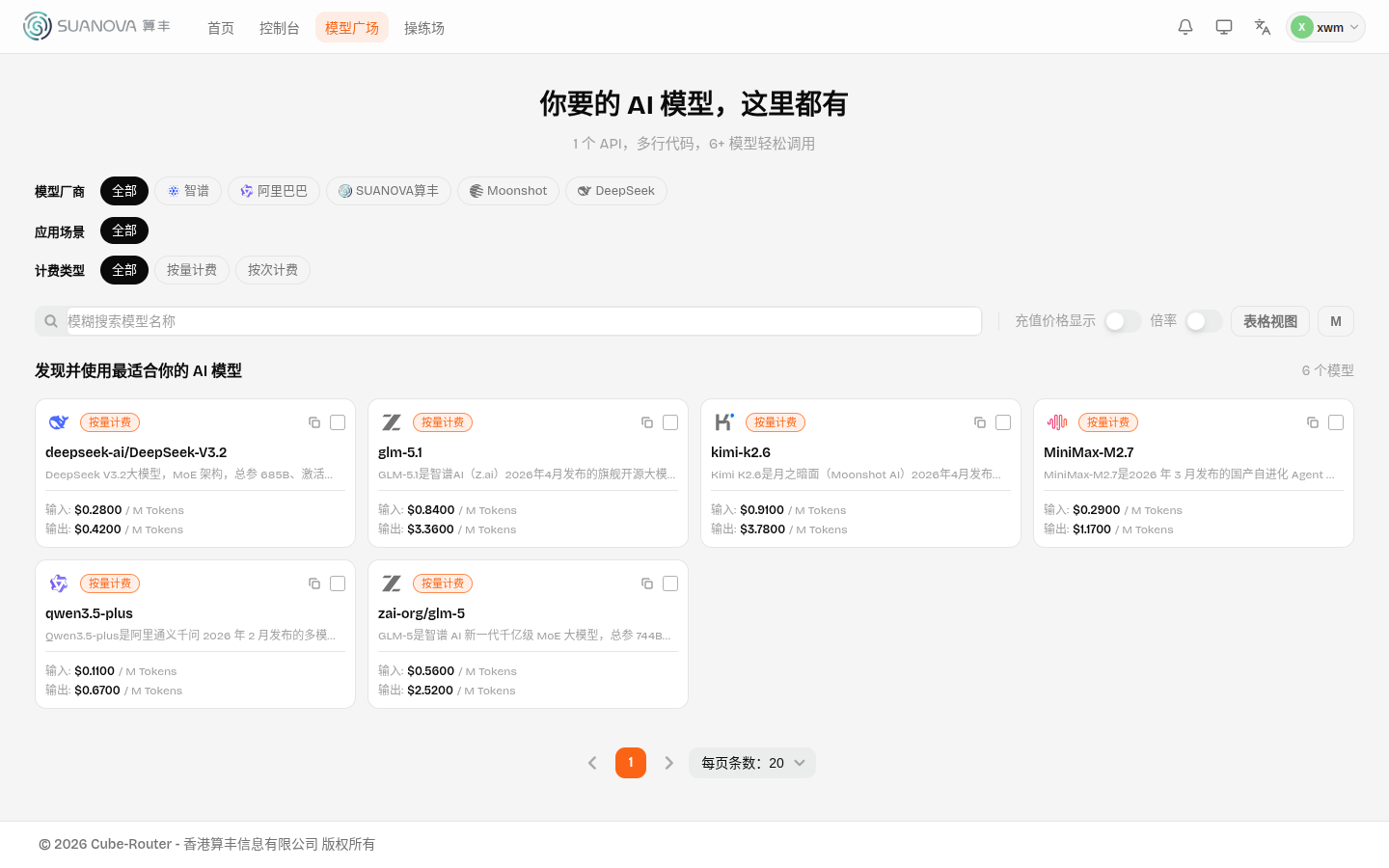Click the monitor display icon
Screen dimensions: 1389x868
click(1224, 27)
